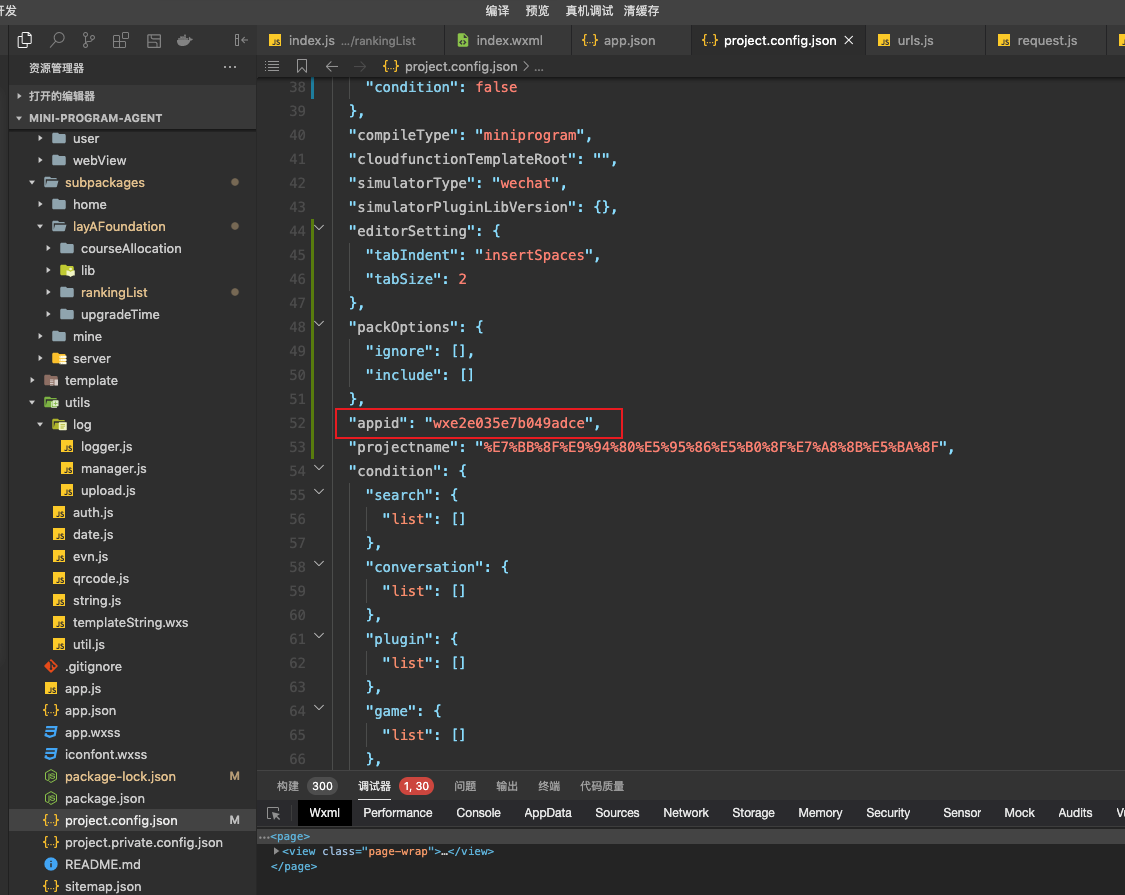Viewport: 1125px width, 895px height.
Task: Open the Mock devtools tab
Action: [1020, 812]
